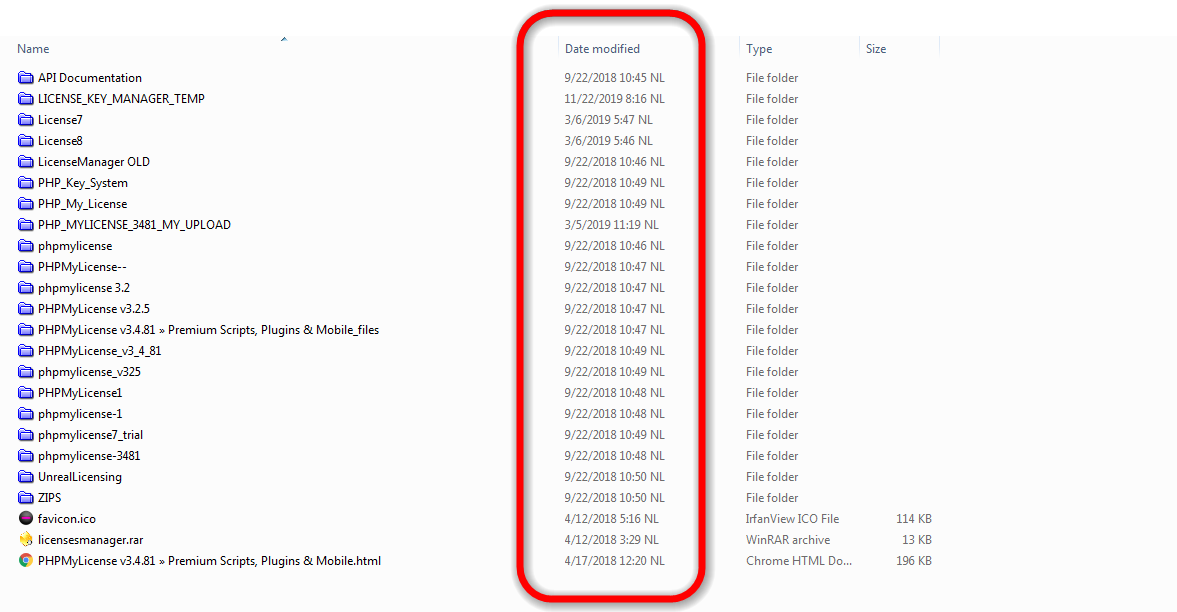Click the date in the PHP_Key_System row
The height and width of the screenshot is (612, 1177).
[614, 182]
